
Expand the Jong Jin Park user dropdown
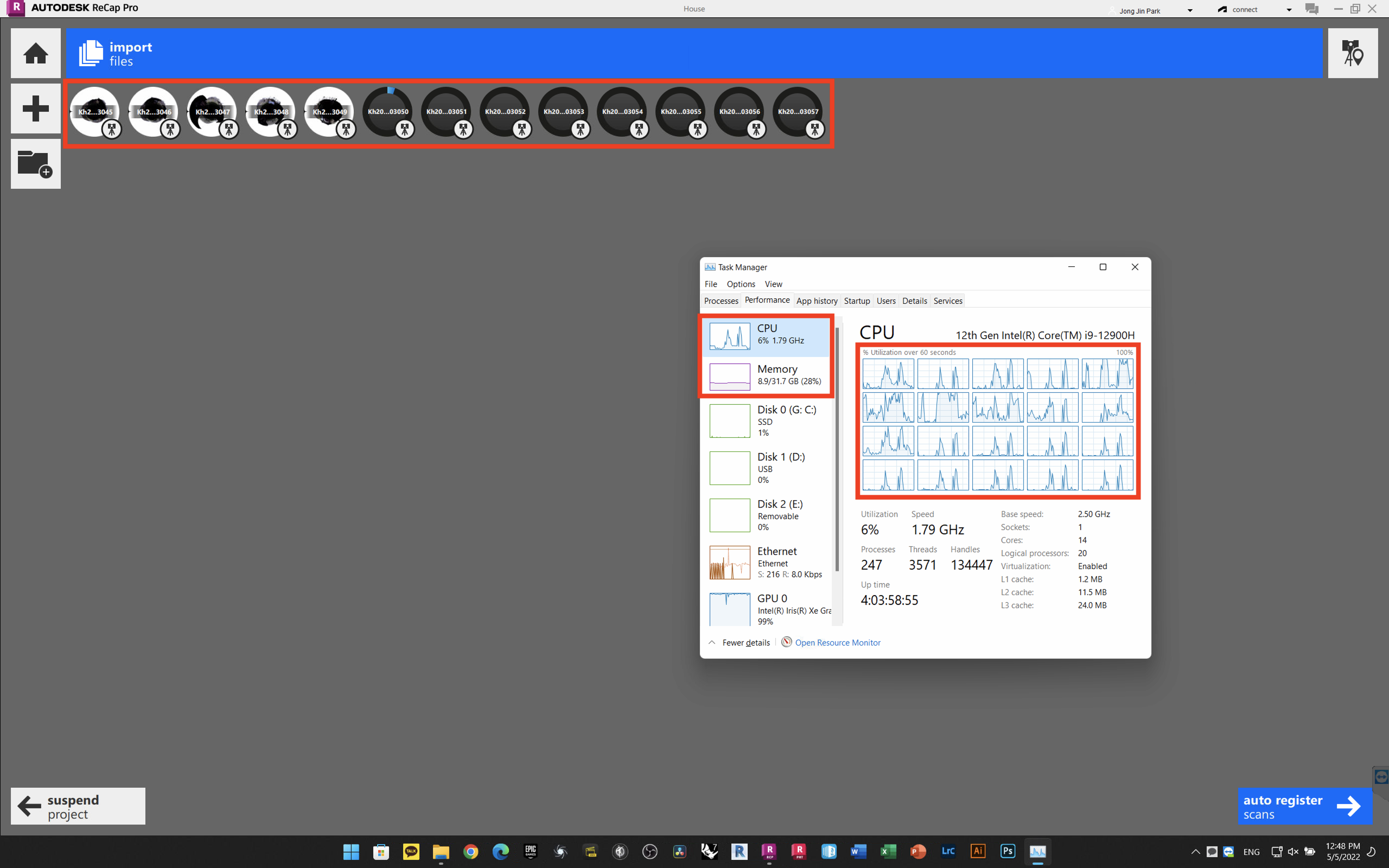(x=1190, y=10)
